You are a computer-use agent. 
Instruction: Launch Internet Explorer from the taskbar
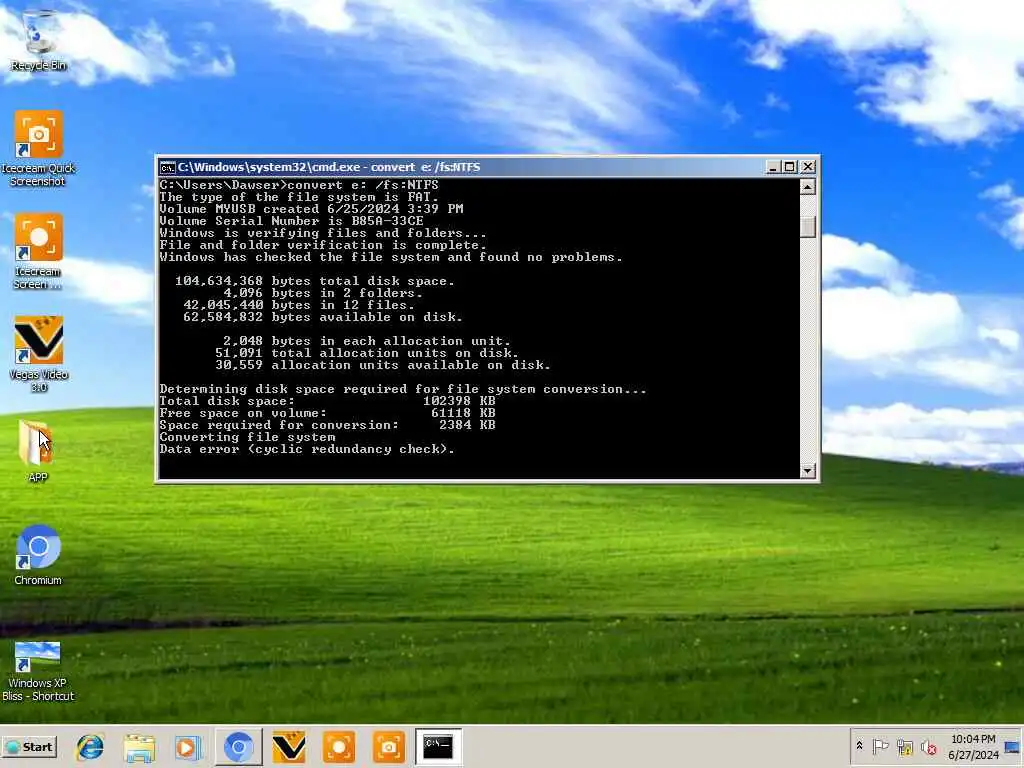pos(90,746)
